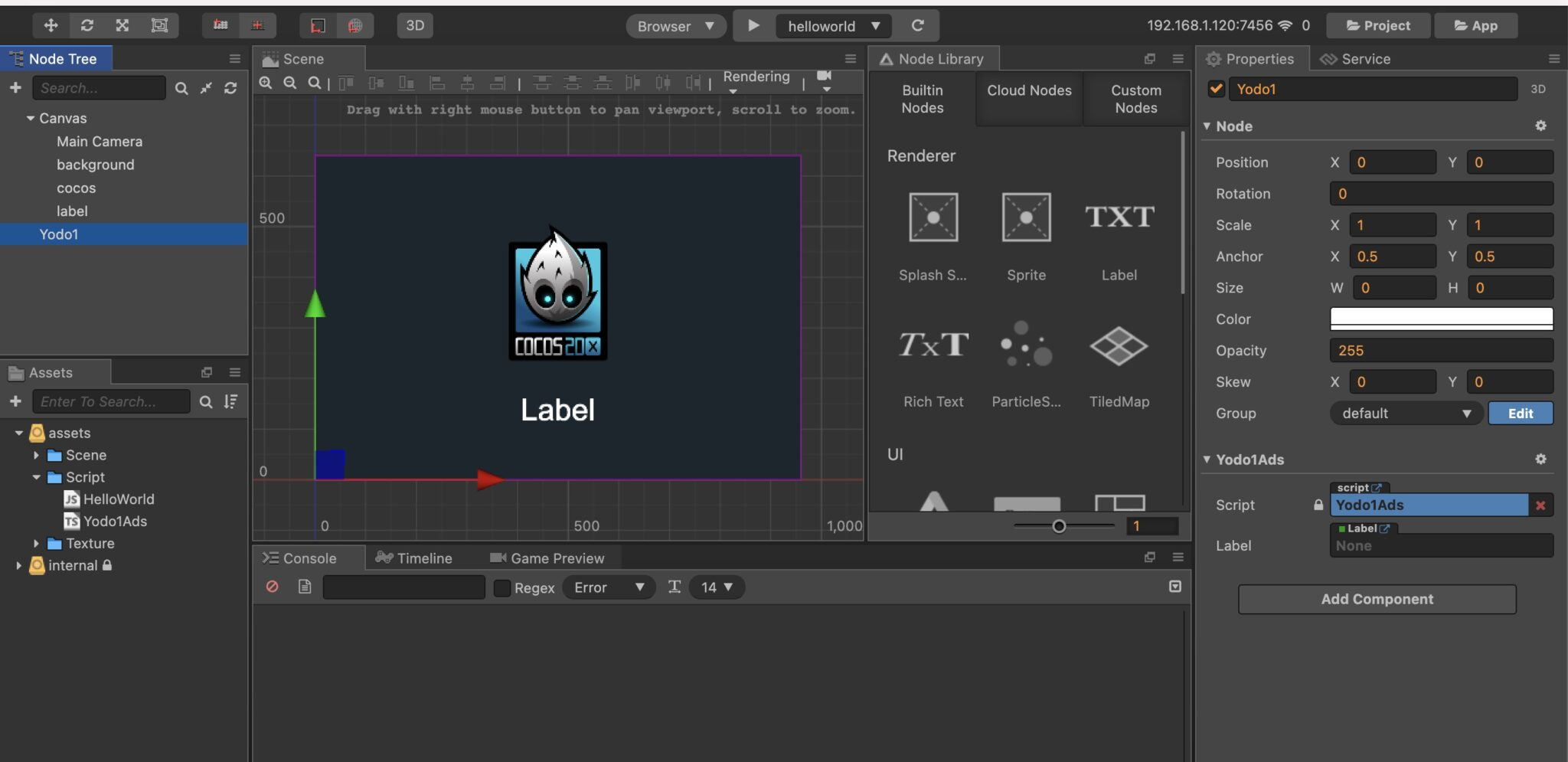Image resolution: width=1568 pixels, height=762 pixels.
Task: Collapse all nodes in Node Tree
Action: point(206,88)
